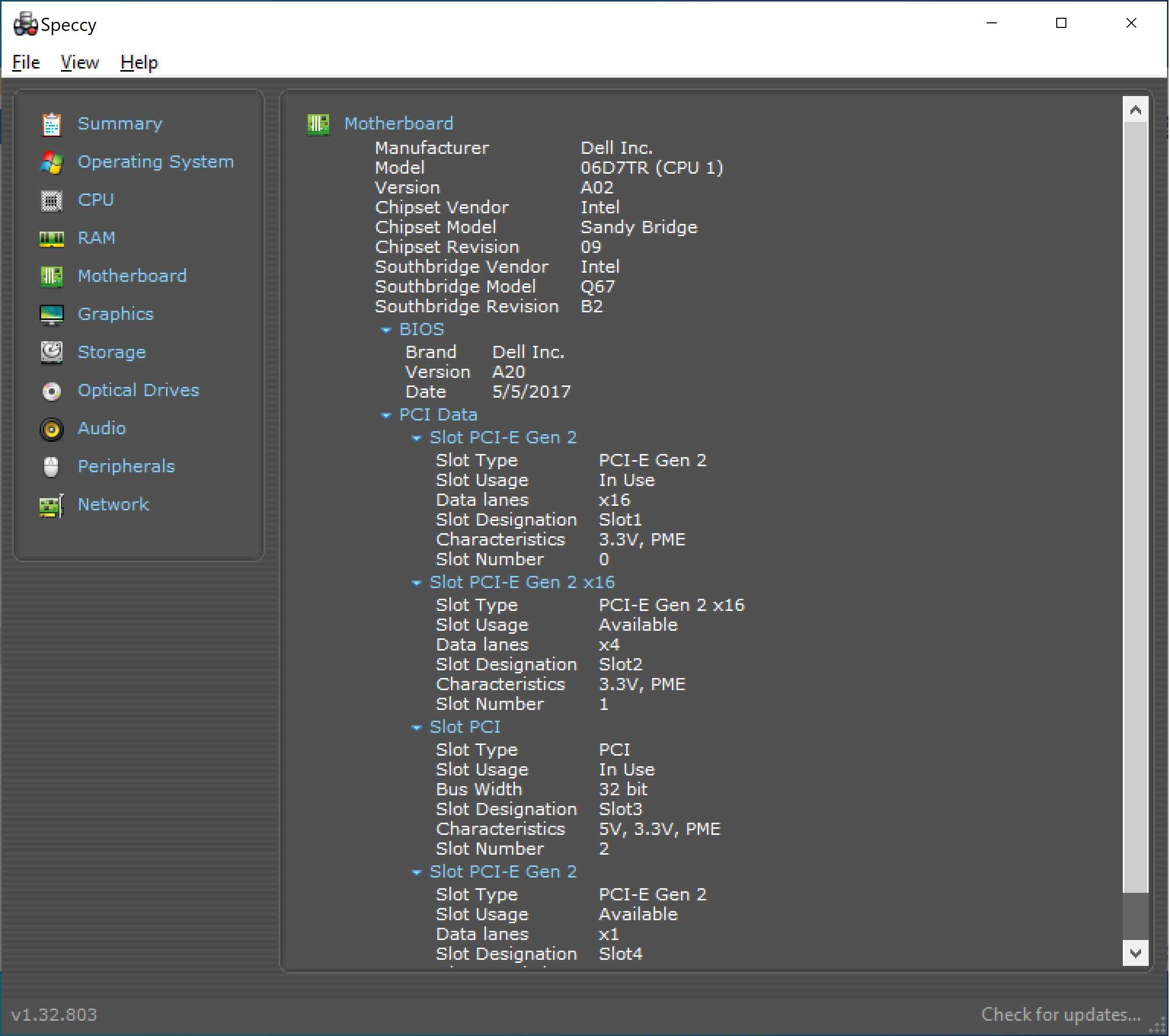The height and width of the screenshot is (1036, 1170).
Task: Click the 32 bit bus width value
Action: click(x=624, y=790)
